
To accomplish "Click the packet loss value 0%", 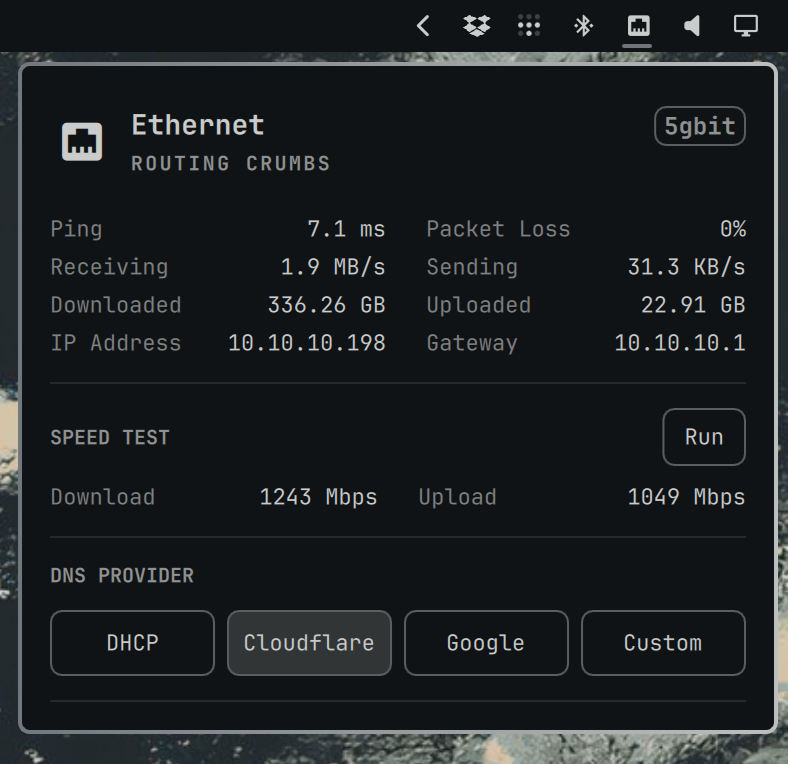I will click(733, 229).
